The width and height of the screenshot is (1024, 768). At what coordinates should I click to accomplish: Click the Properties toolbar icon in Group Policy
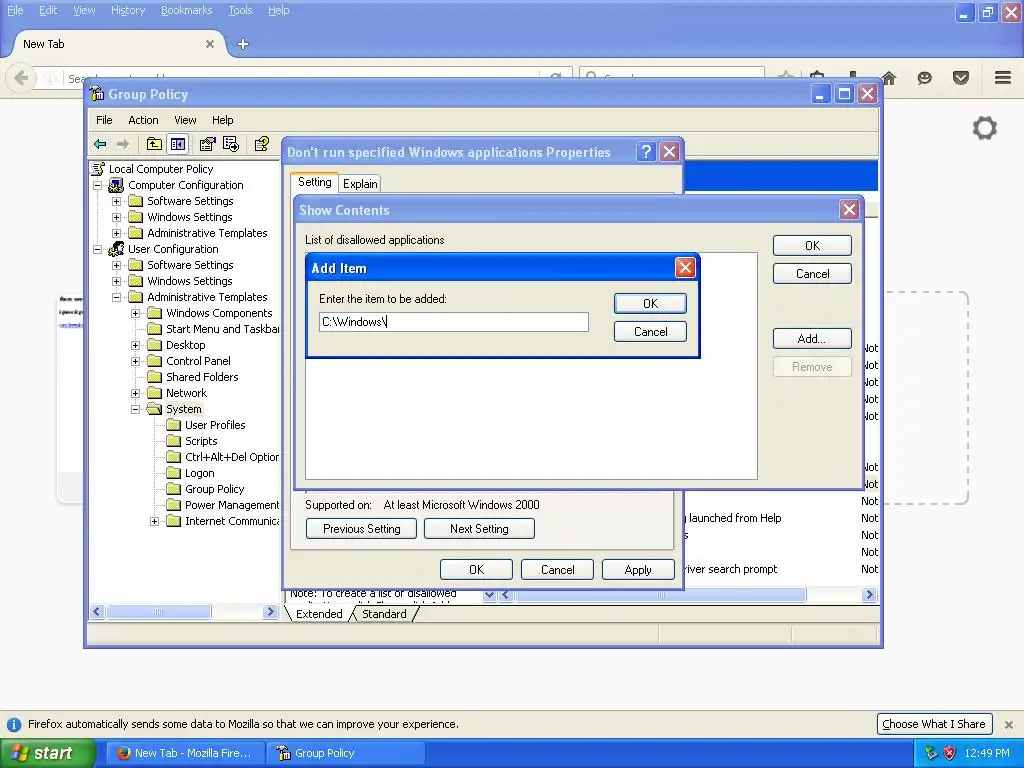click(207, 144)
